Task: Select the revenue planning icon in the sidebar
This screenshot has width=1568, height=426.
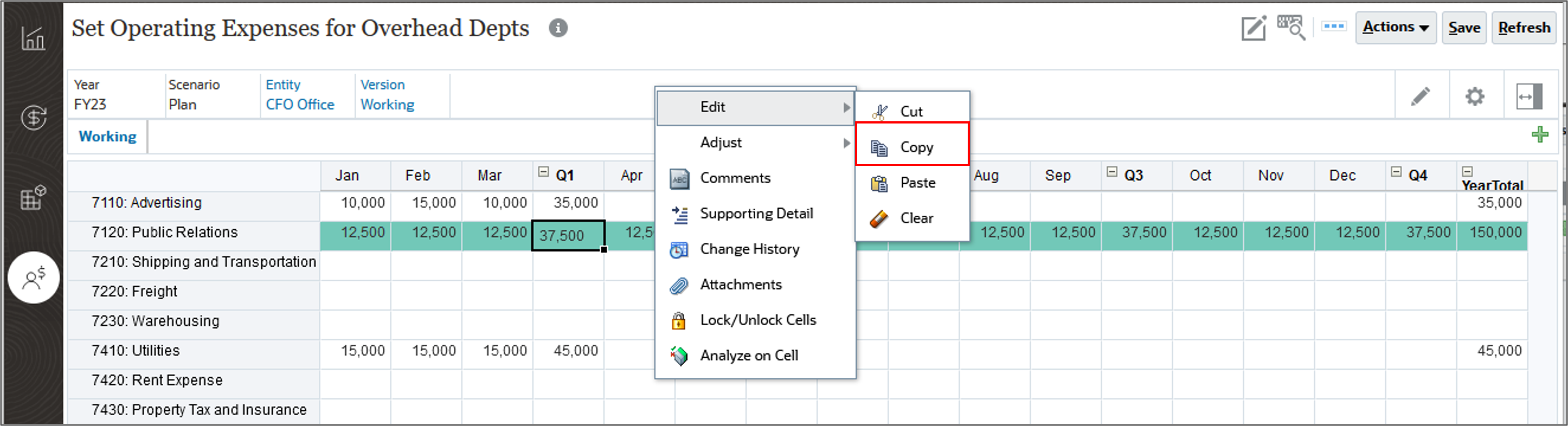Action: pos(34,117)
